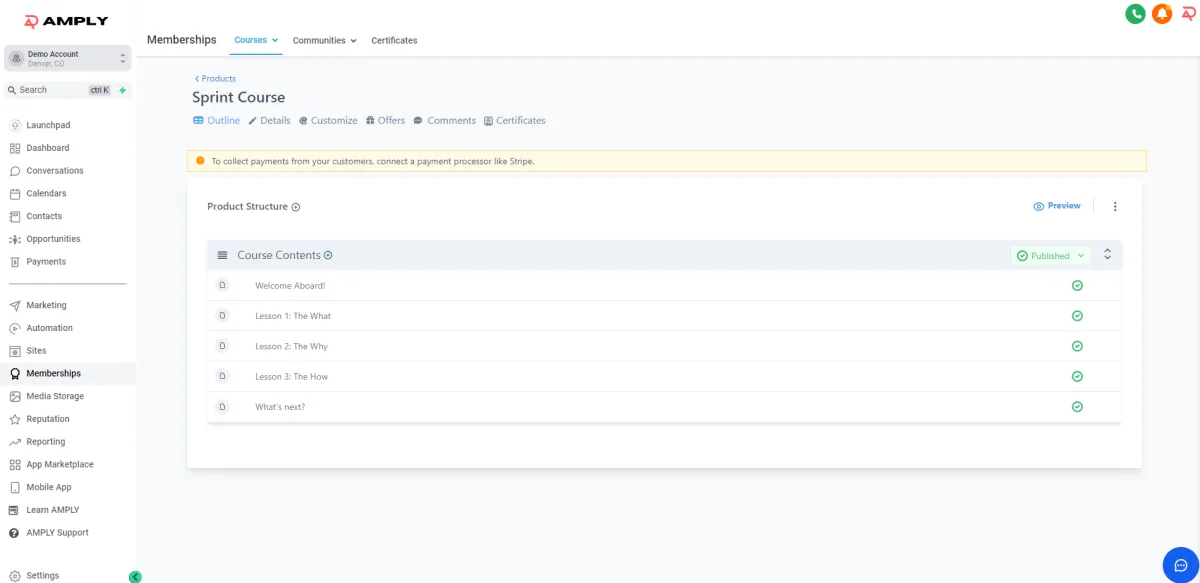
Task: Switch to the Offers tab
Action: pos(385,120)
